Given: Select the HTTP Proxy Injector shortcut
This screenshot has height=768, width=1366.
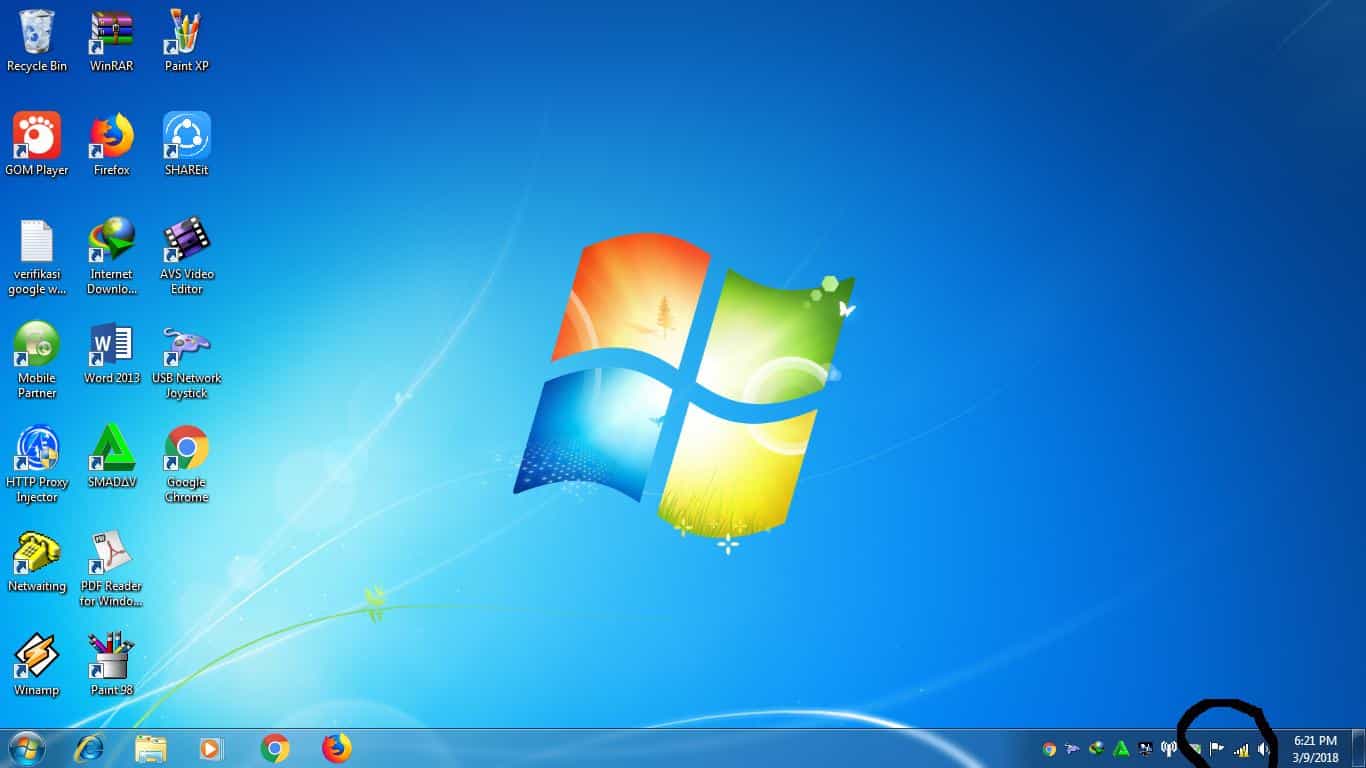Looking at the screenshot, I should pyautogui.click(x=37, y=464).
